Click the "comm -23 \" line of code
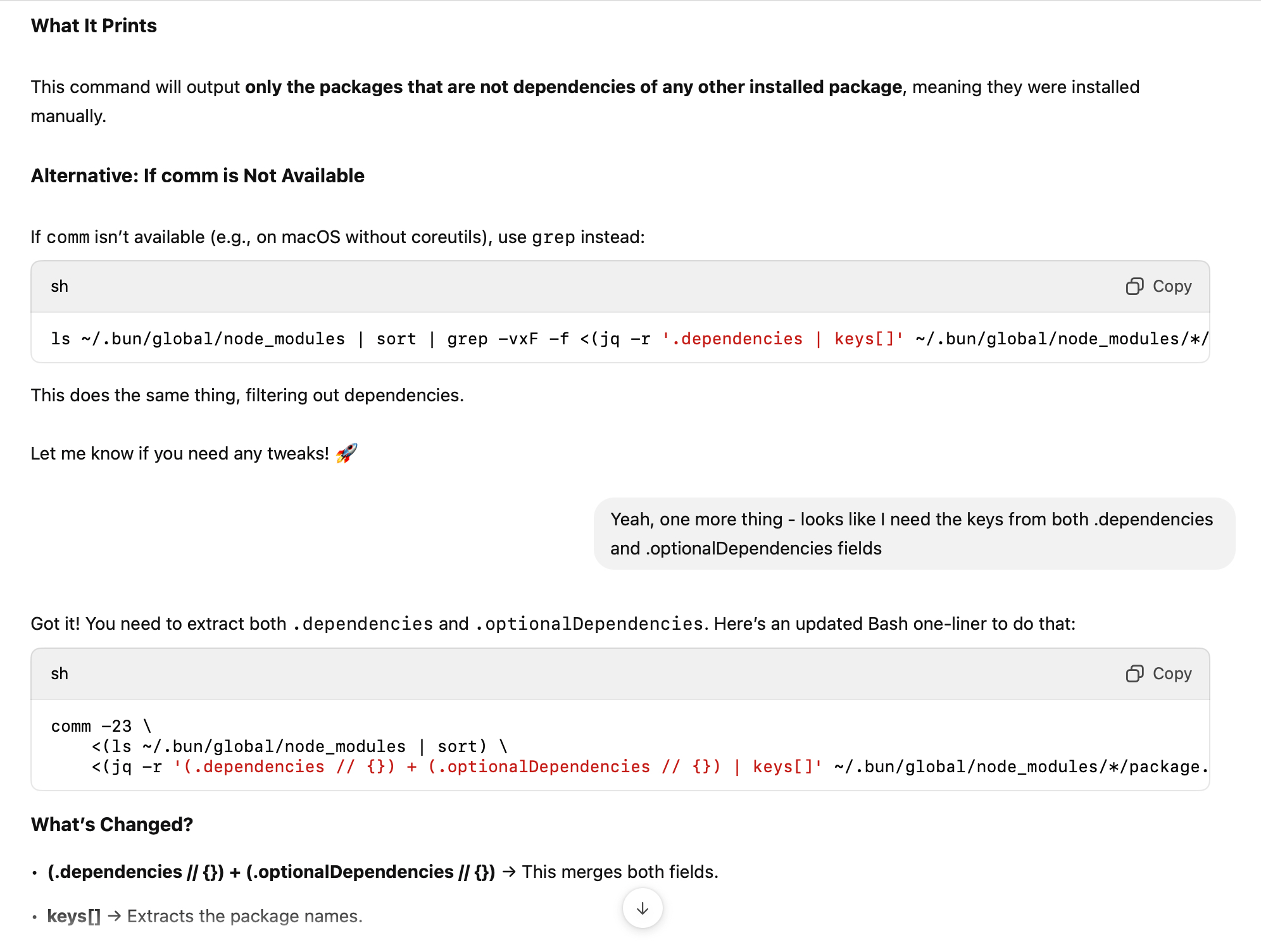Image resolution: width=1261 pixels, height=952 pixels. tap(101, 727)
